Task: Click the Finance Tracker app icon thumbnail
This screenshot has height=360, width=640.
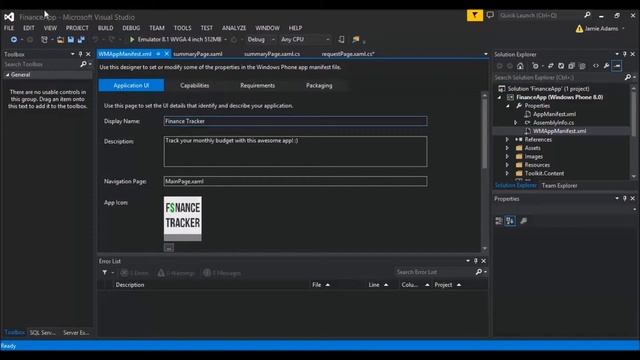Action: (183, 218)
